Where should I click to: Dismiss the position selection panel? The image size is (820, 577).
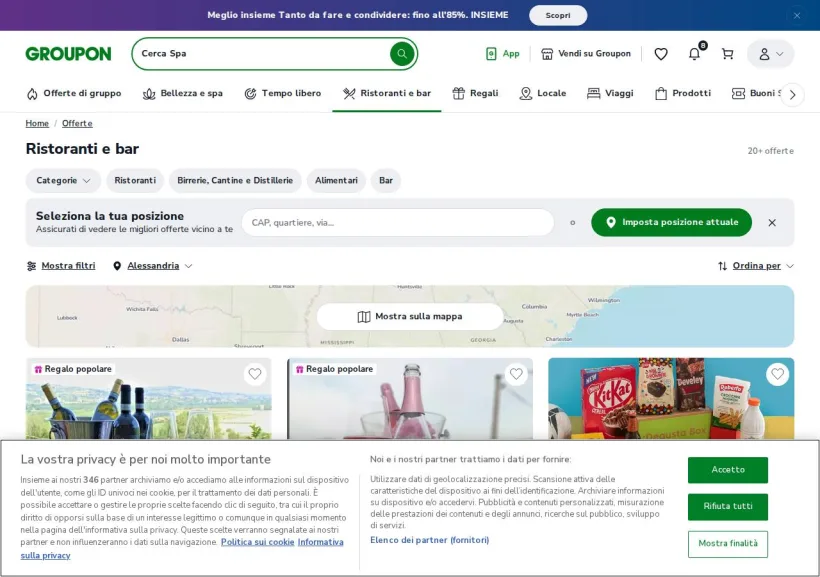point(772,222)
